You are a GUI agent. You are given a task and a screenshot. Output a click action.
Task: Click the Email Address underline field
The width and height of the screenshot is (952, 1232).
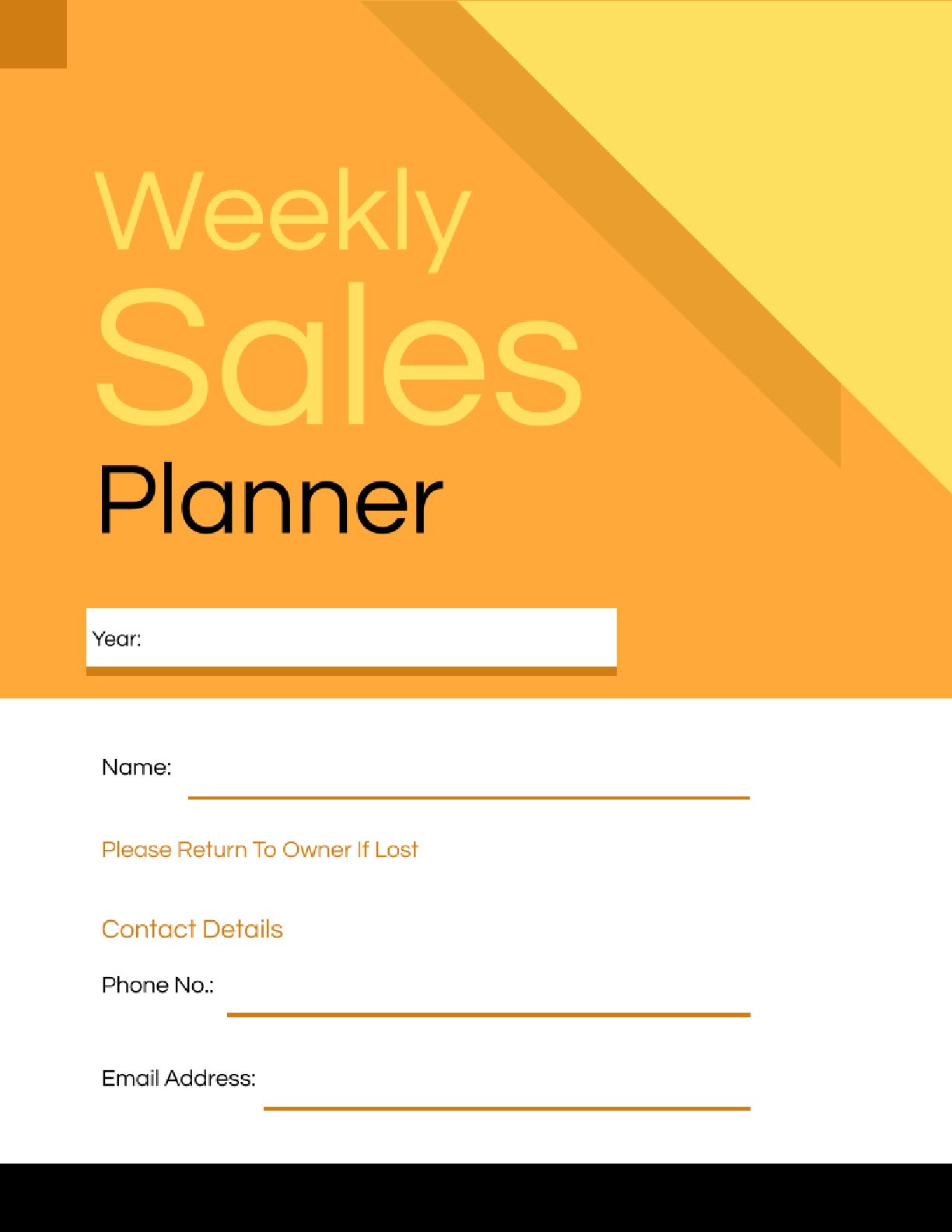coord(506,1095)
